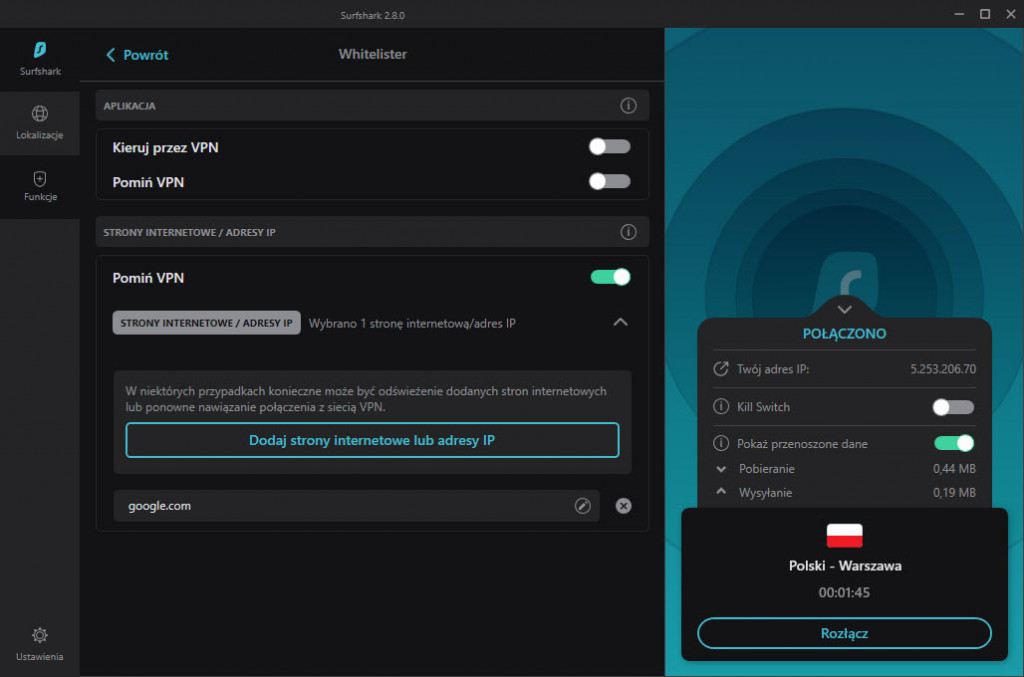Click info icon for Pokaż przeniesione dane
1024x677 pixels.
click(x=720, y=444)
